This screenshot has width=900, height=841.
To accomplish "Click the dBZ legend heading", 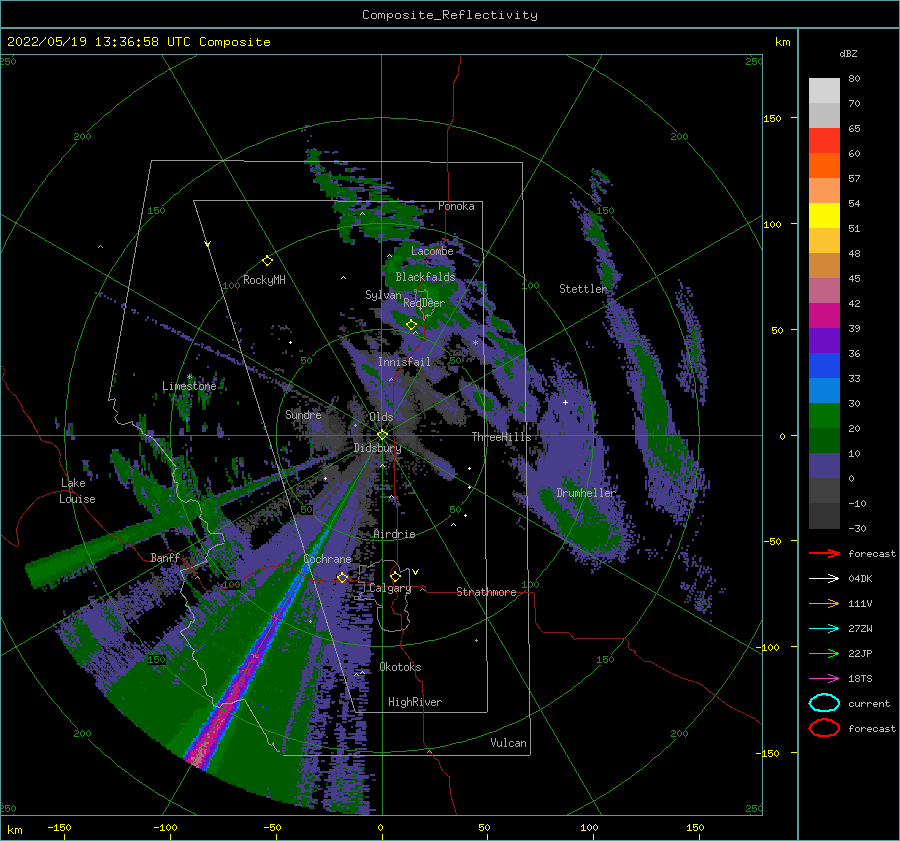I will pyautogui.click(x=848, y=53).
